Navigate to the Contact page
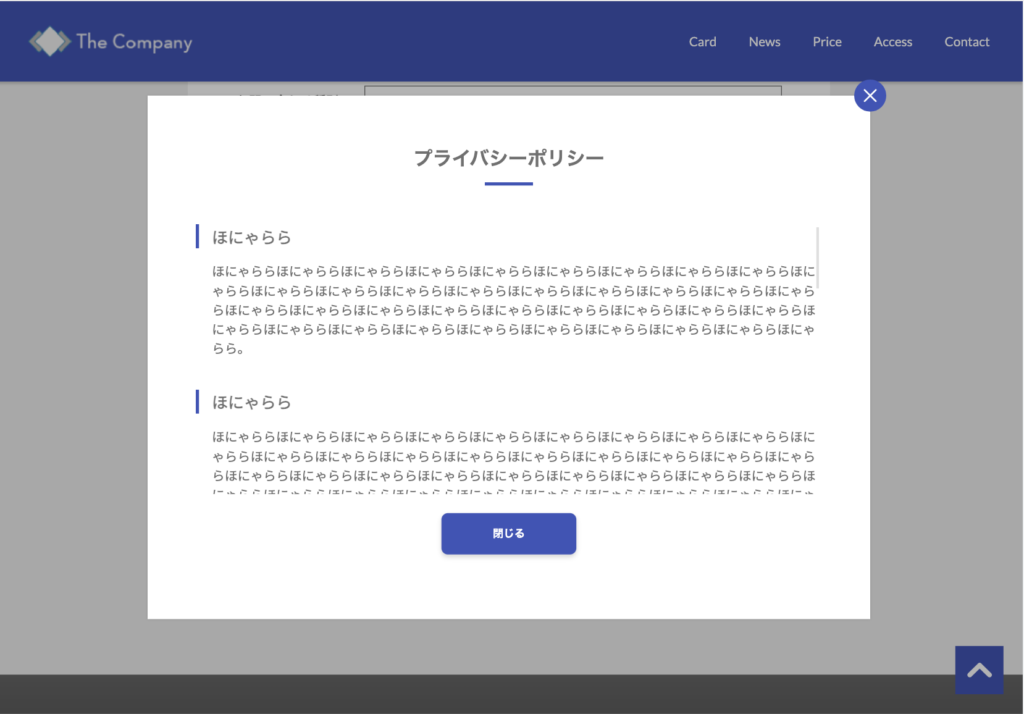1024x714 pixels. point(966,42)
